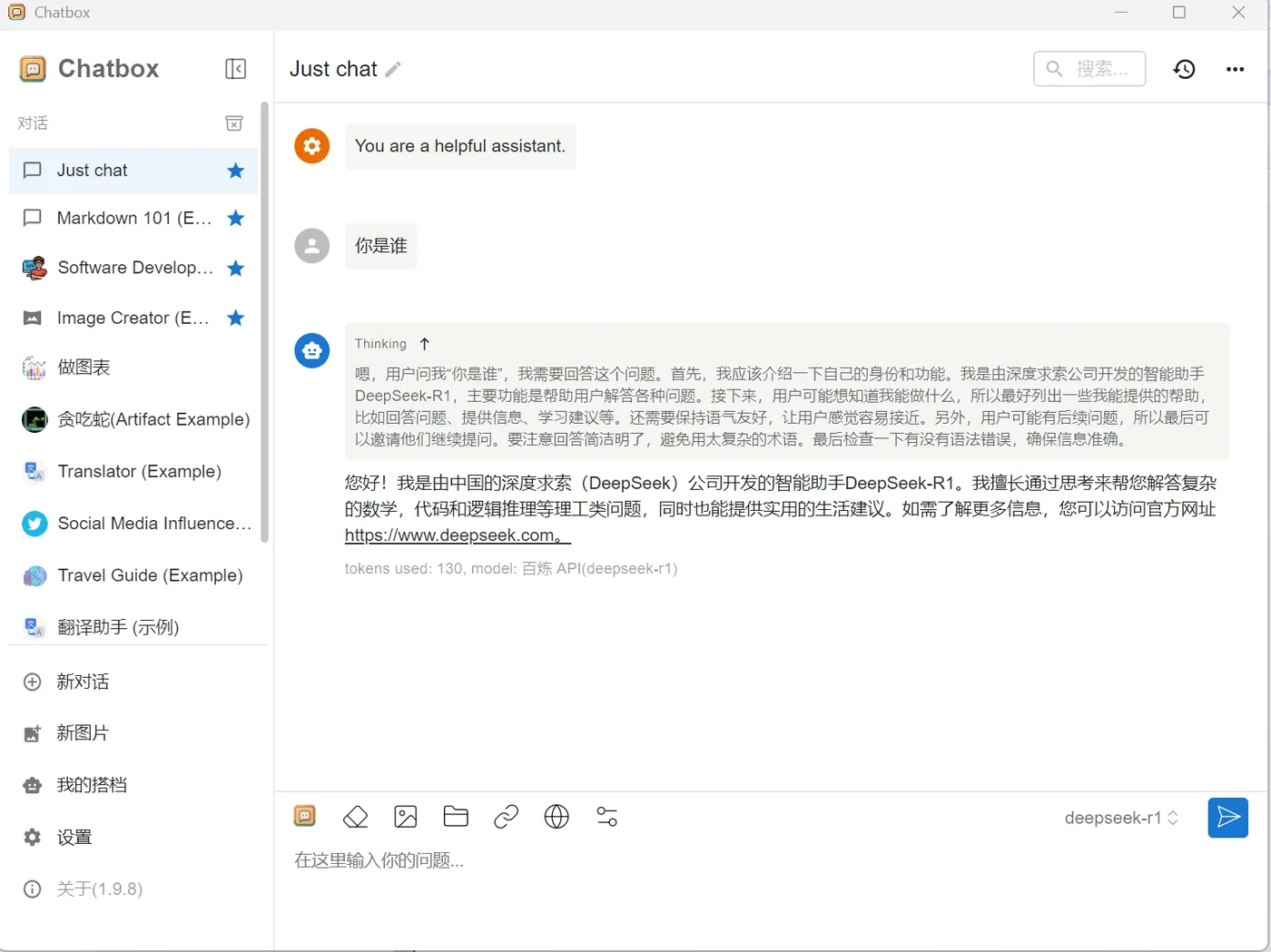1271x952 pixels.
Task: Open the deepseek-r1 model selector
Action: (1121, 818)
